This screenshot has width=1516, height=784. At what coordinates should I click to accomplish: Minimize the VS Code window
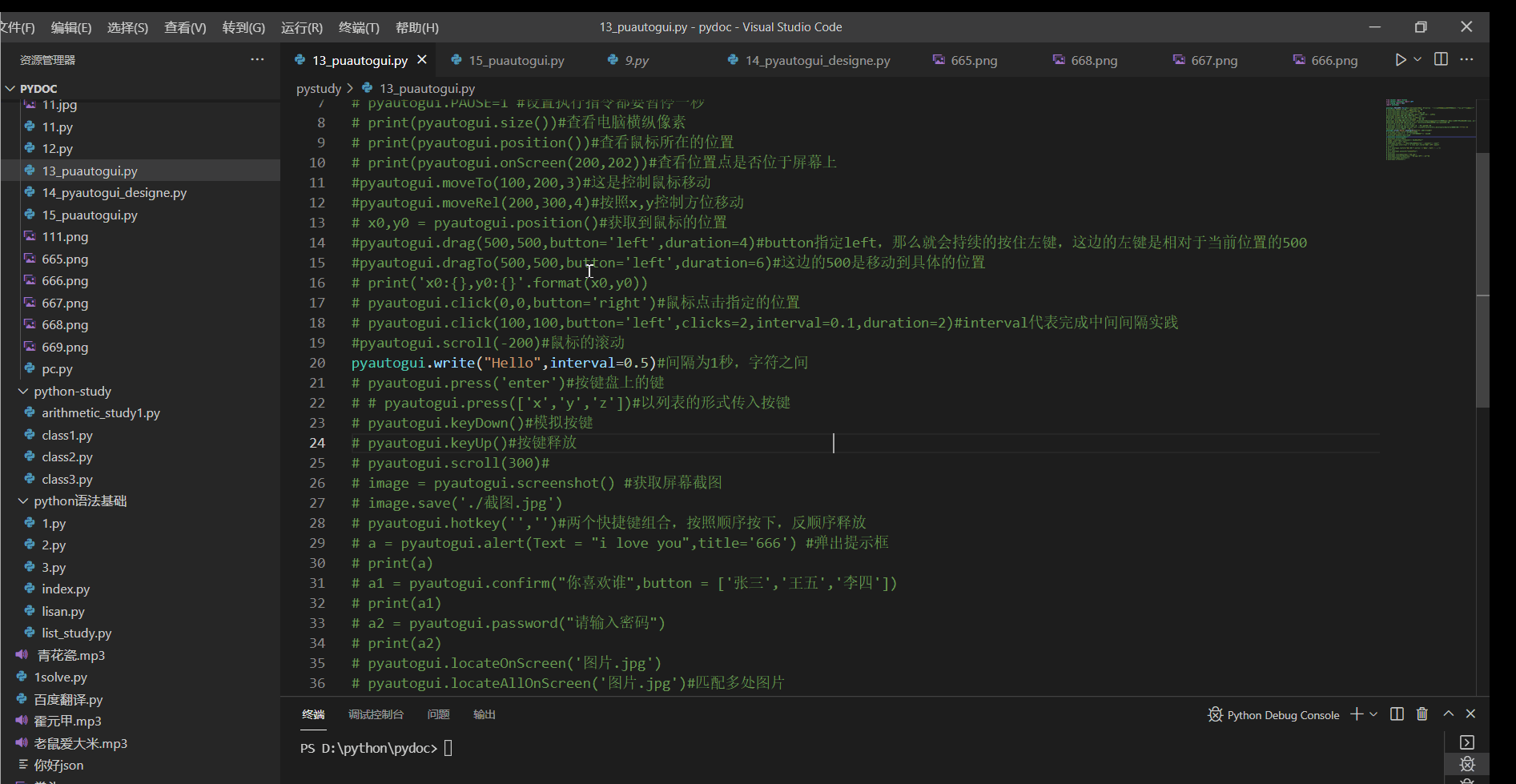tap(1375, 26)
